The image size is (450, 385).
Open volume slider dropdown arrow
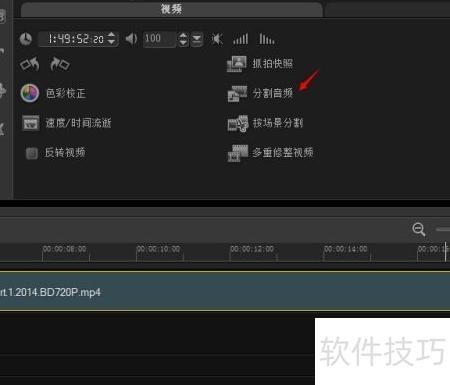coord(197,39)
